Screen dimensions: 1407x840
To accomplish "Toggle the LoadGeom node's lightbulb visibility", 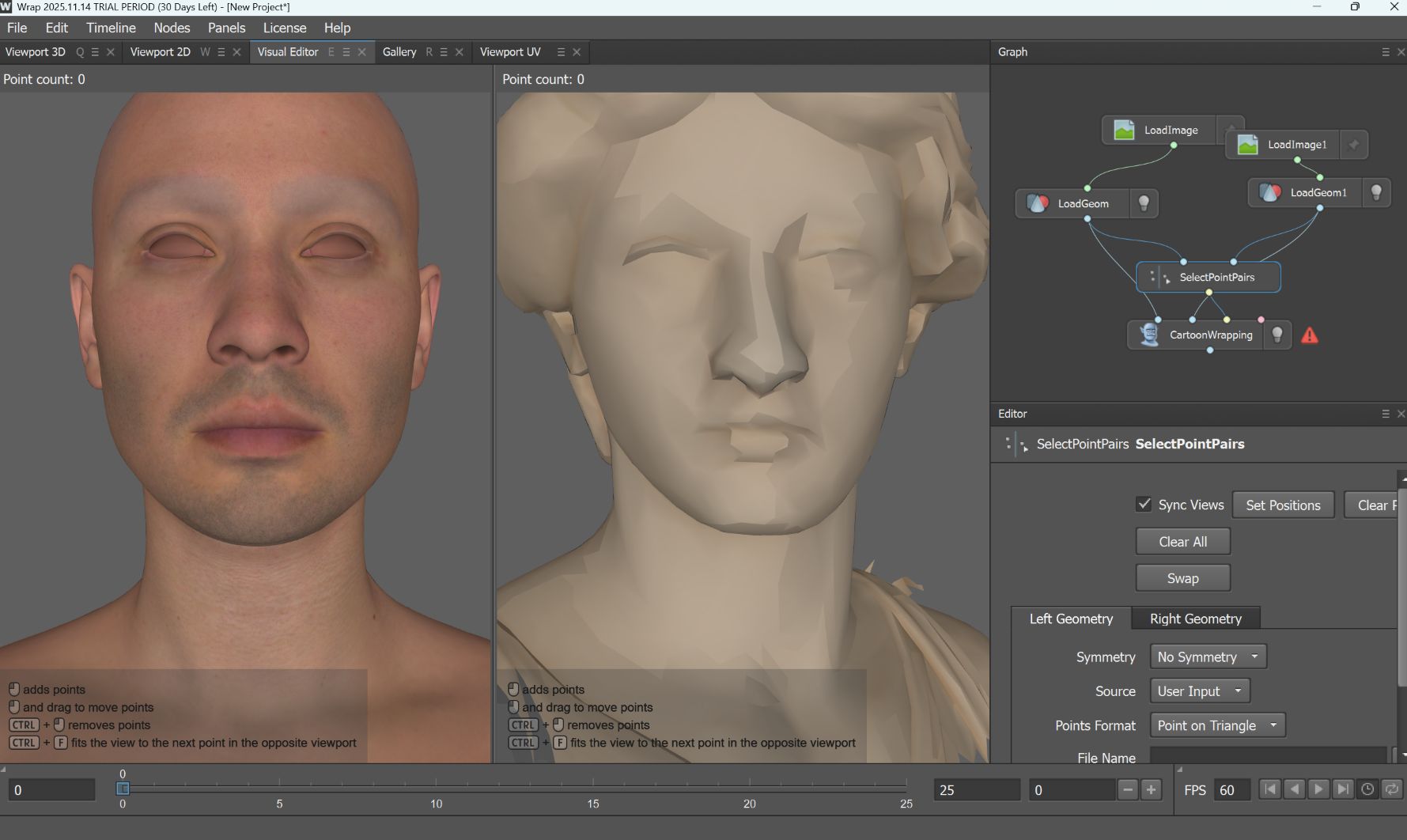I will click(x=1144, y=203).
